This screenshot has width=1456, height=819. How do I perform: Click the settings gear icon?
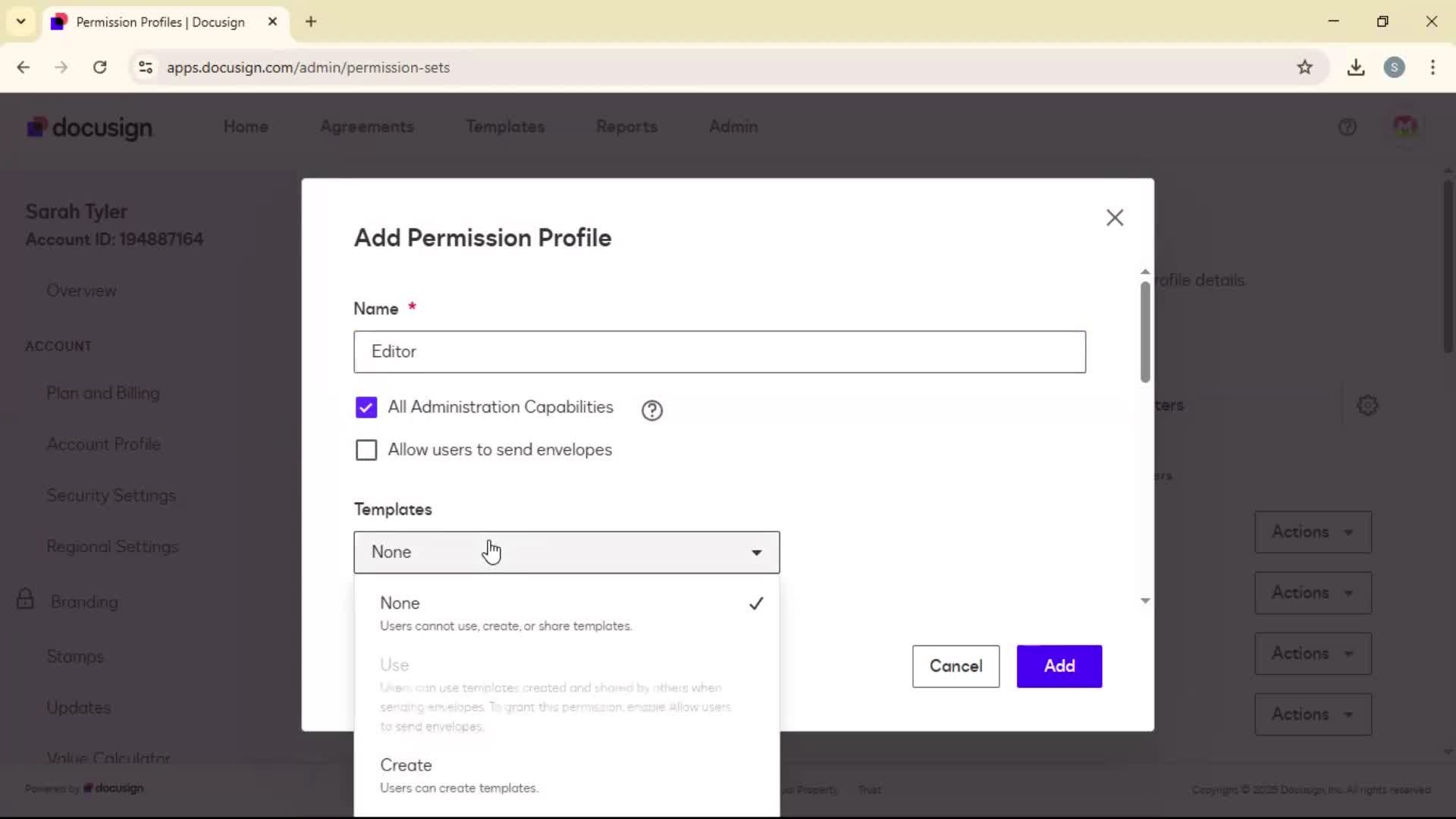(x=1367, y=405)
